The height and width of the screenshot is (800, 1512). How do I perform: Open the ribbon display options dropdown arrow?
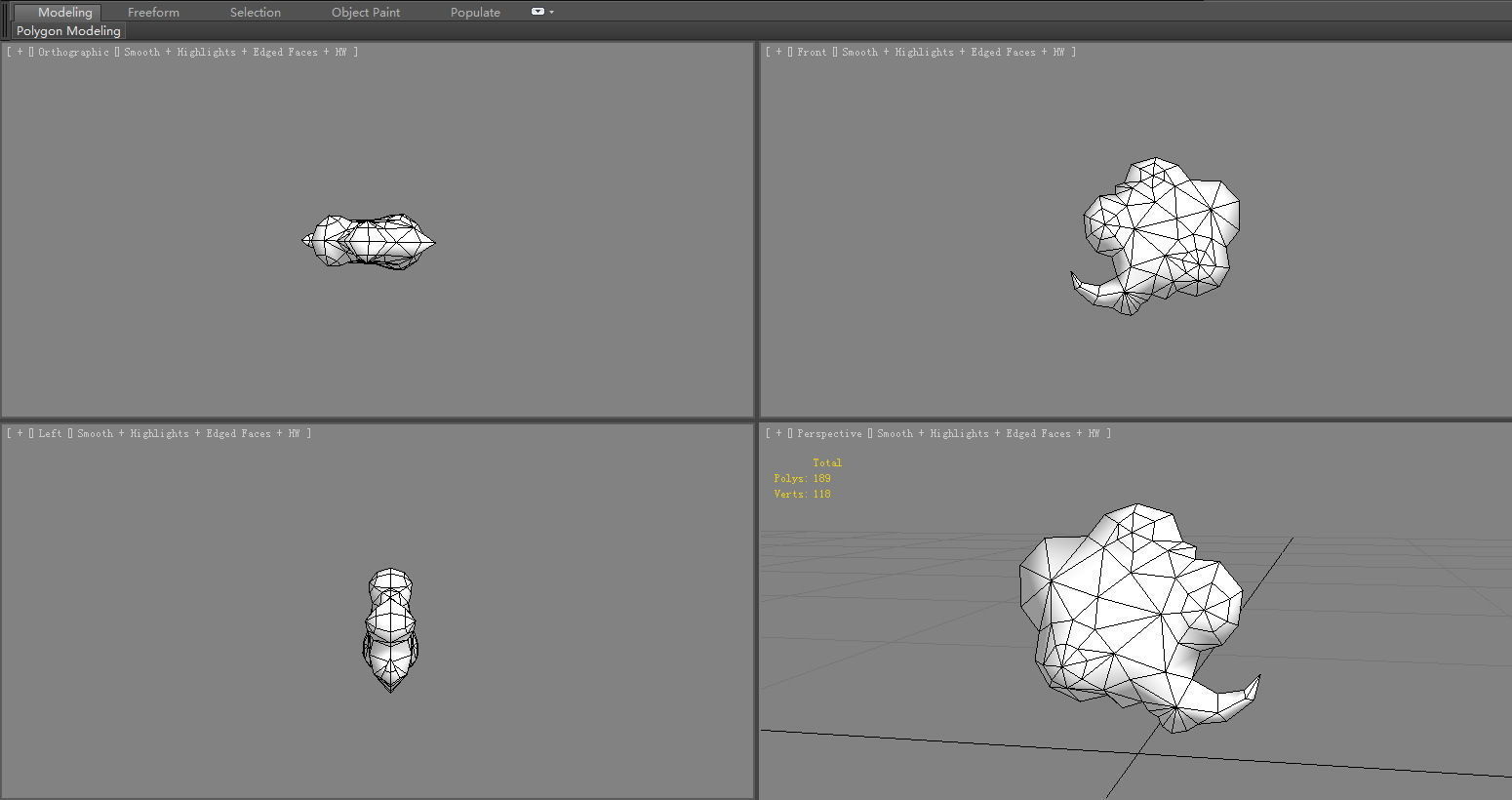552,12
